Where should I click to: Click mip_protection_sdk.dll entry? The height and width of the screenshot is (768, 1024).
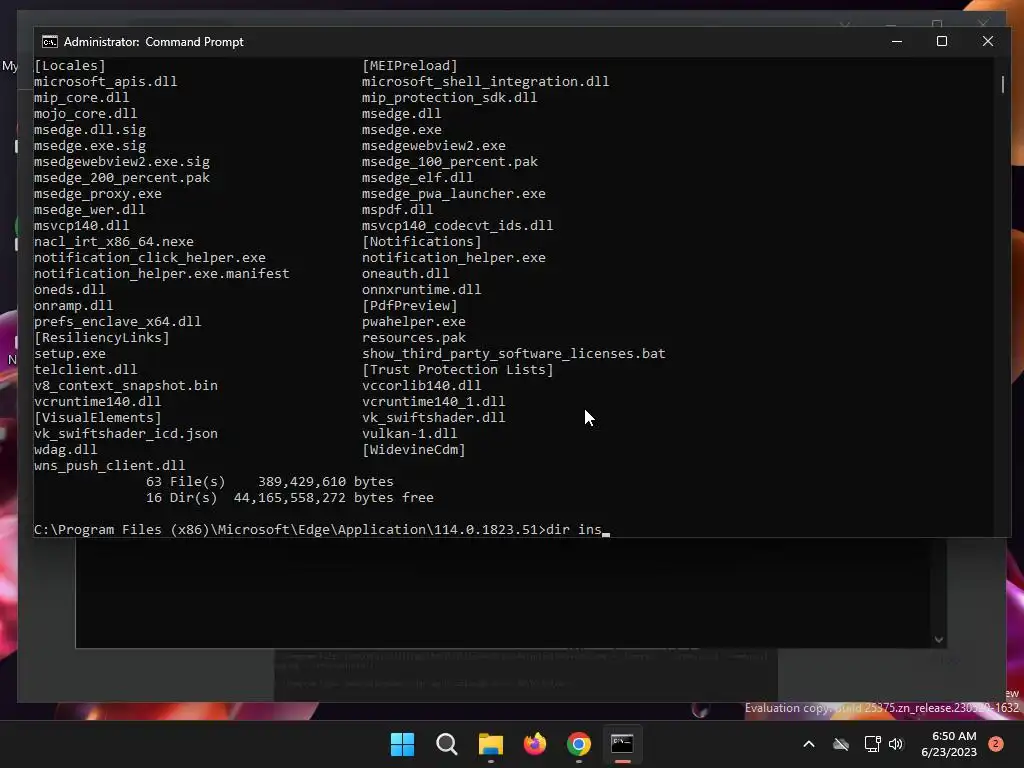[x=449, y=98]
